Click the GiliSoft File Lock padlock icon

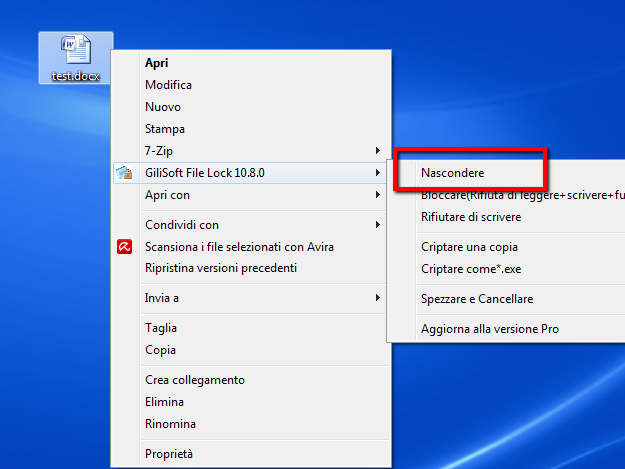coord(124,173)
